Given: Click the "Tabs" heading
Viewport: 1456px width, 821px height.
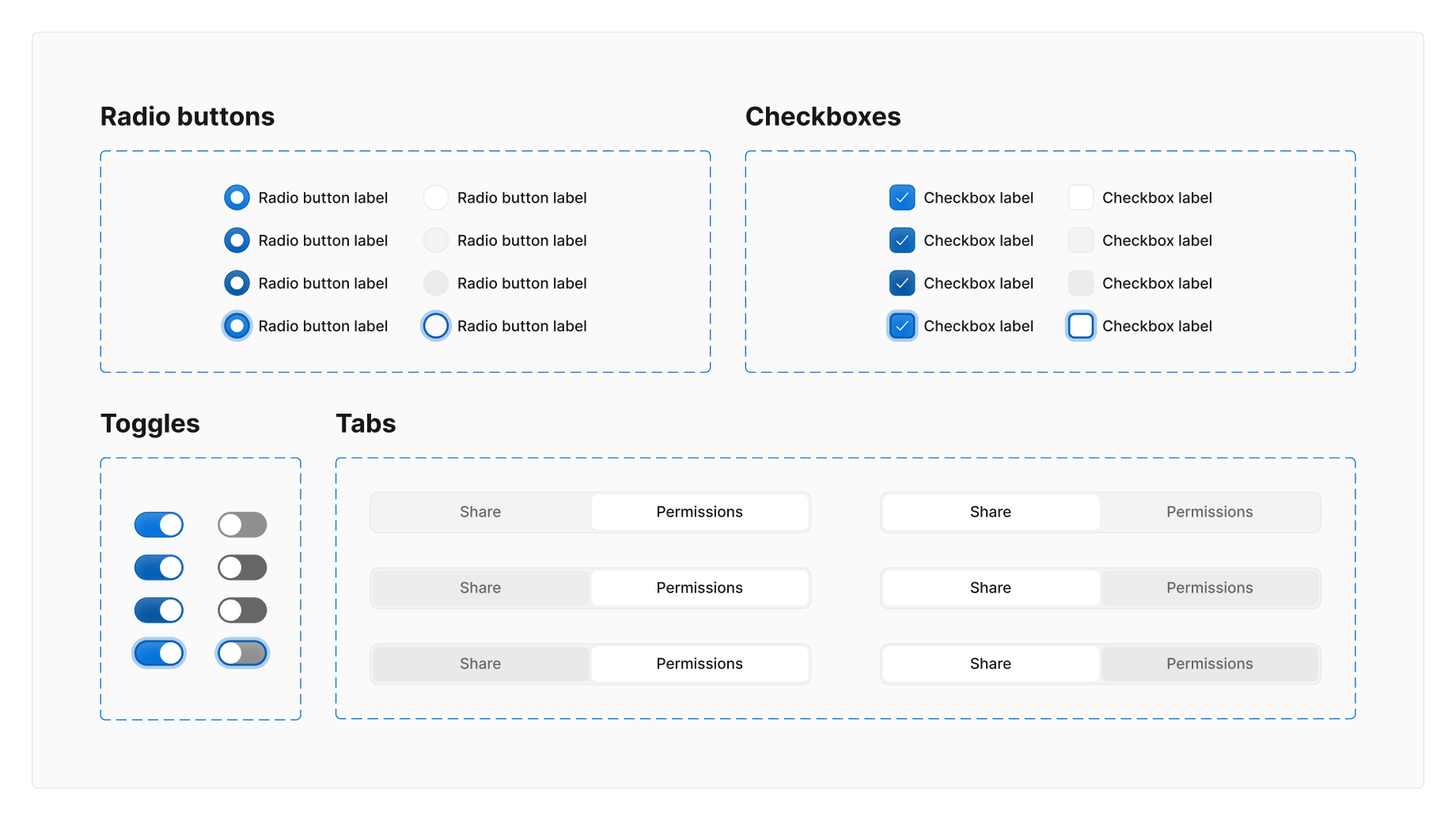Looking at the screenshot, I should click(366, 423).
